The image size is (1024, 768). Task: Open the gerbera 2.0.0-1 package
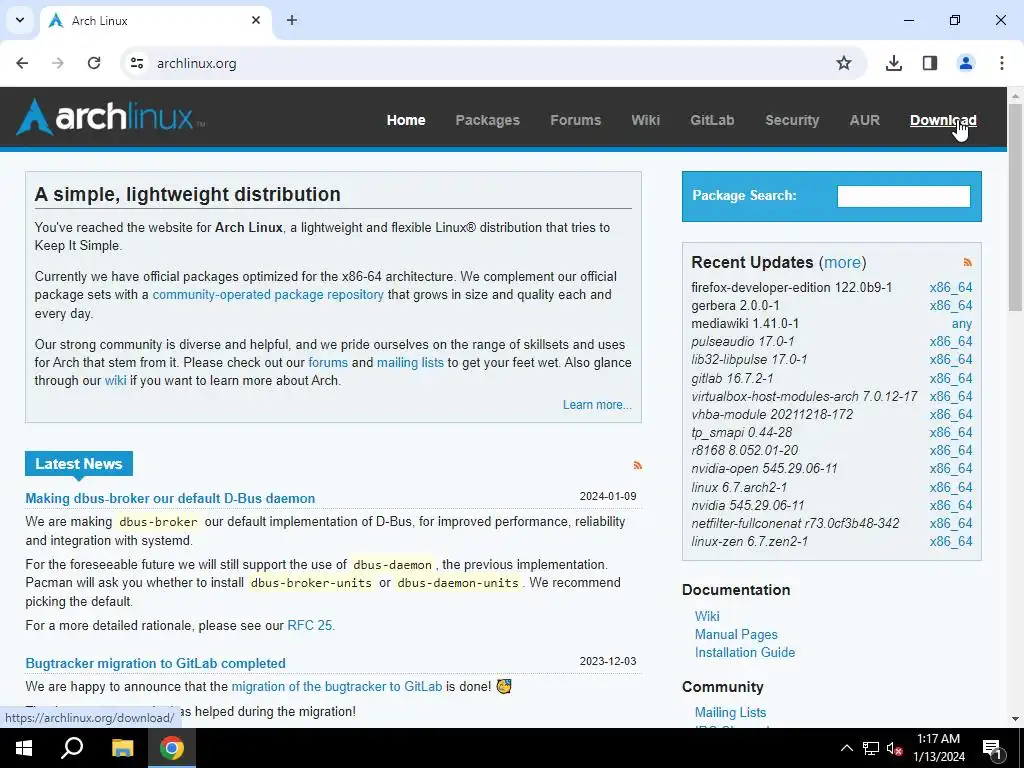[735, 306]
